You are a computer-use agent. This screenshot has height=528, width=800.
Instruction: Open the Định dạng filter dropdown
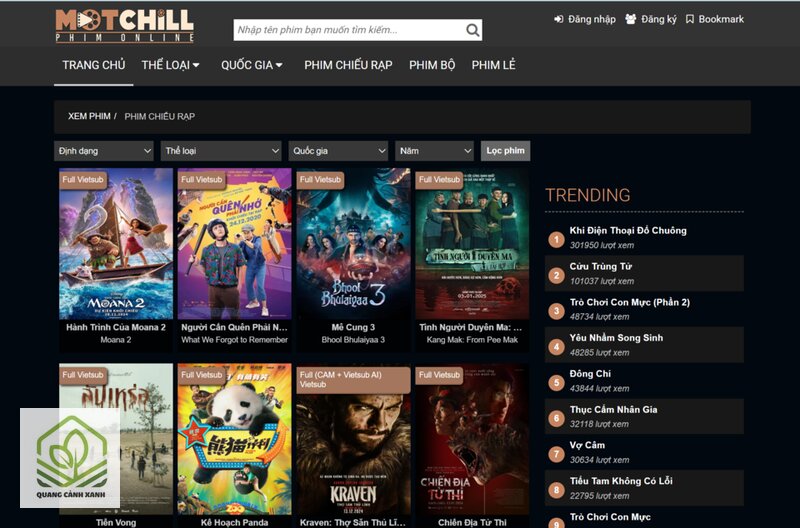tap(104, 151)
